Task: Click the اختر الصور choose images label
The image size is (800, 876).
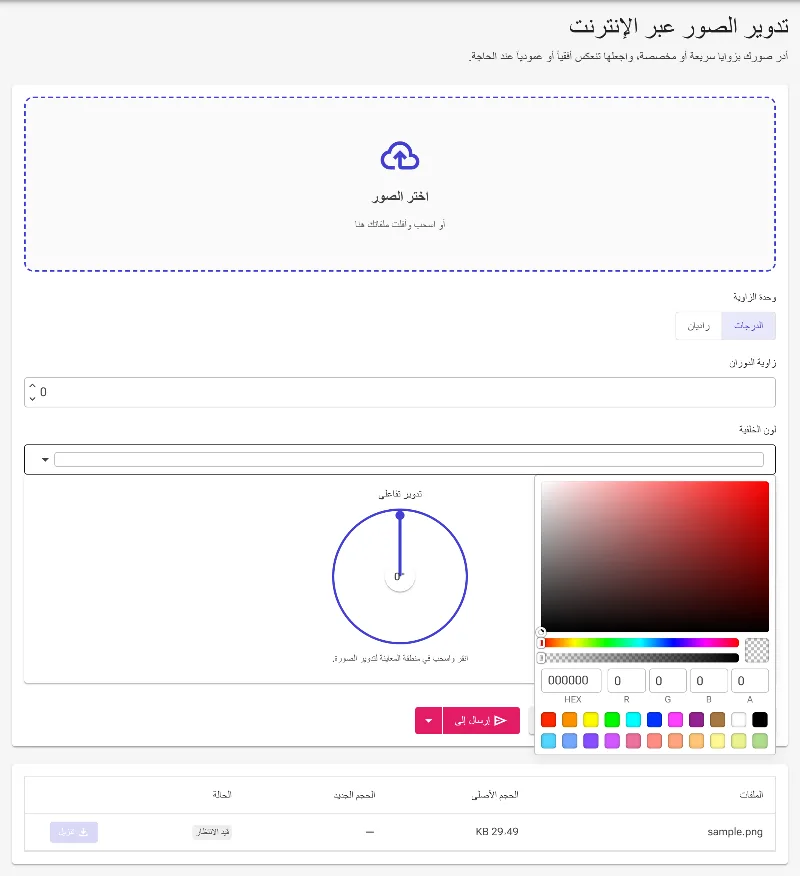Action: click(400, 197)
